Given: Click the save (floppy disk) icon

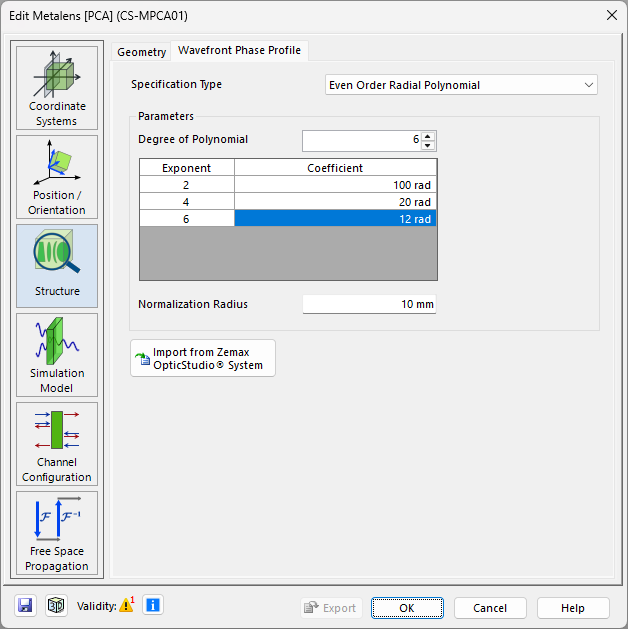Looking at the screenshot, I should [x=25, y=605].
